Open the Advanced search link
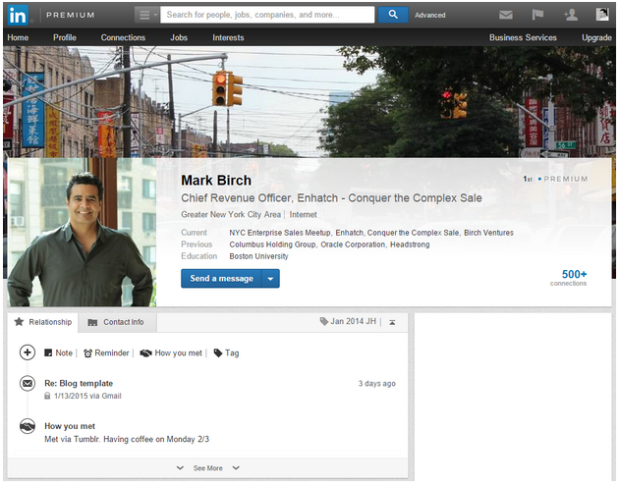Screen dimensions: 620x487 (430, 15)
